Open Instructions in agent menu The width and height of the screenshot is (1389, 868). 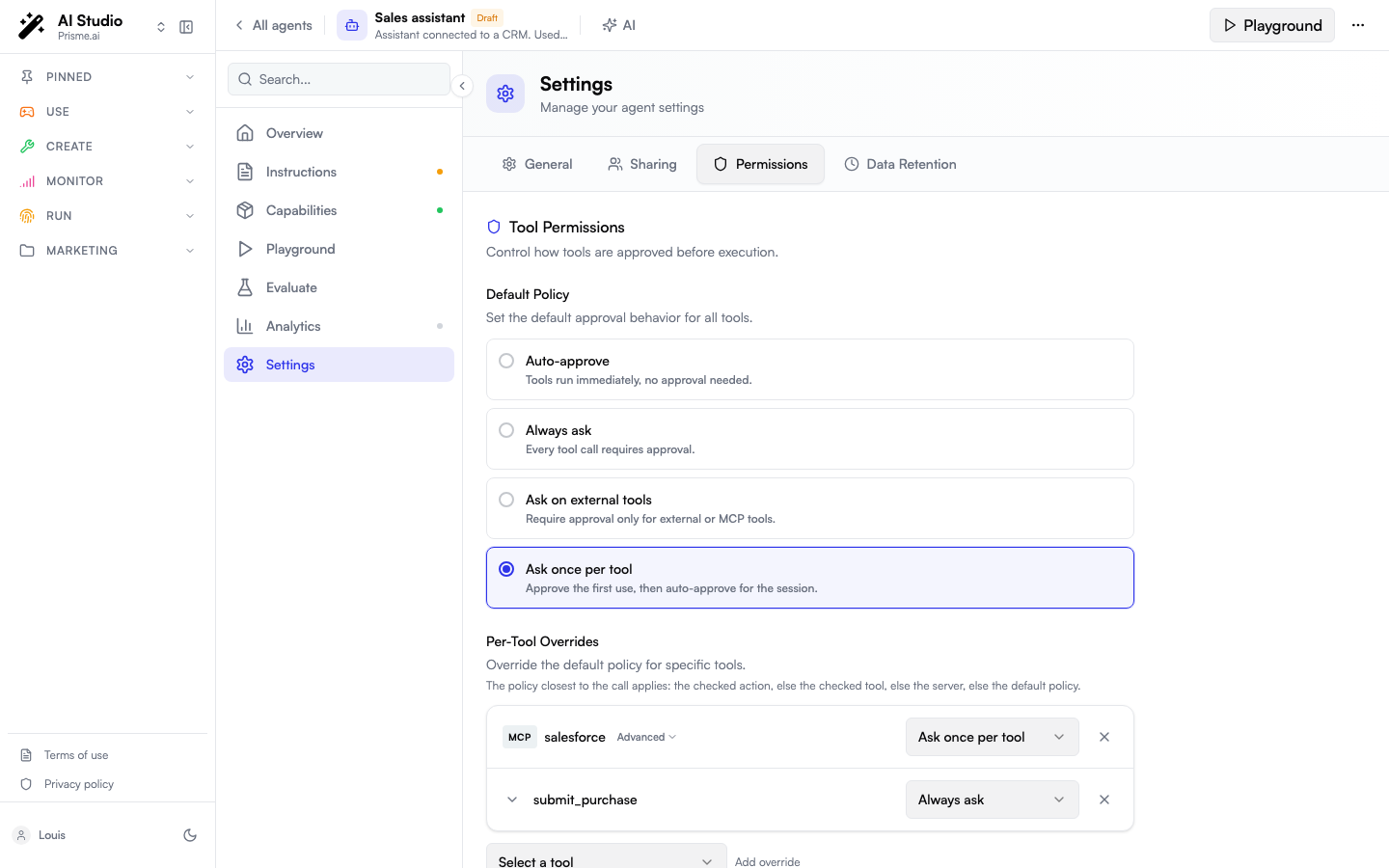(339, 172)
